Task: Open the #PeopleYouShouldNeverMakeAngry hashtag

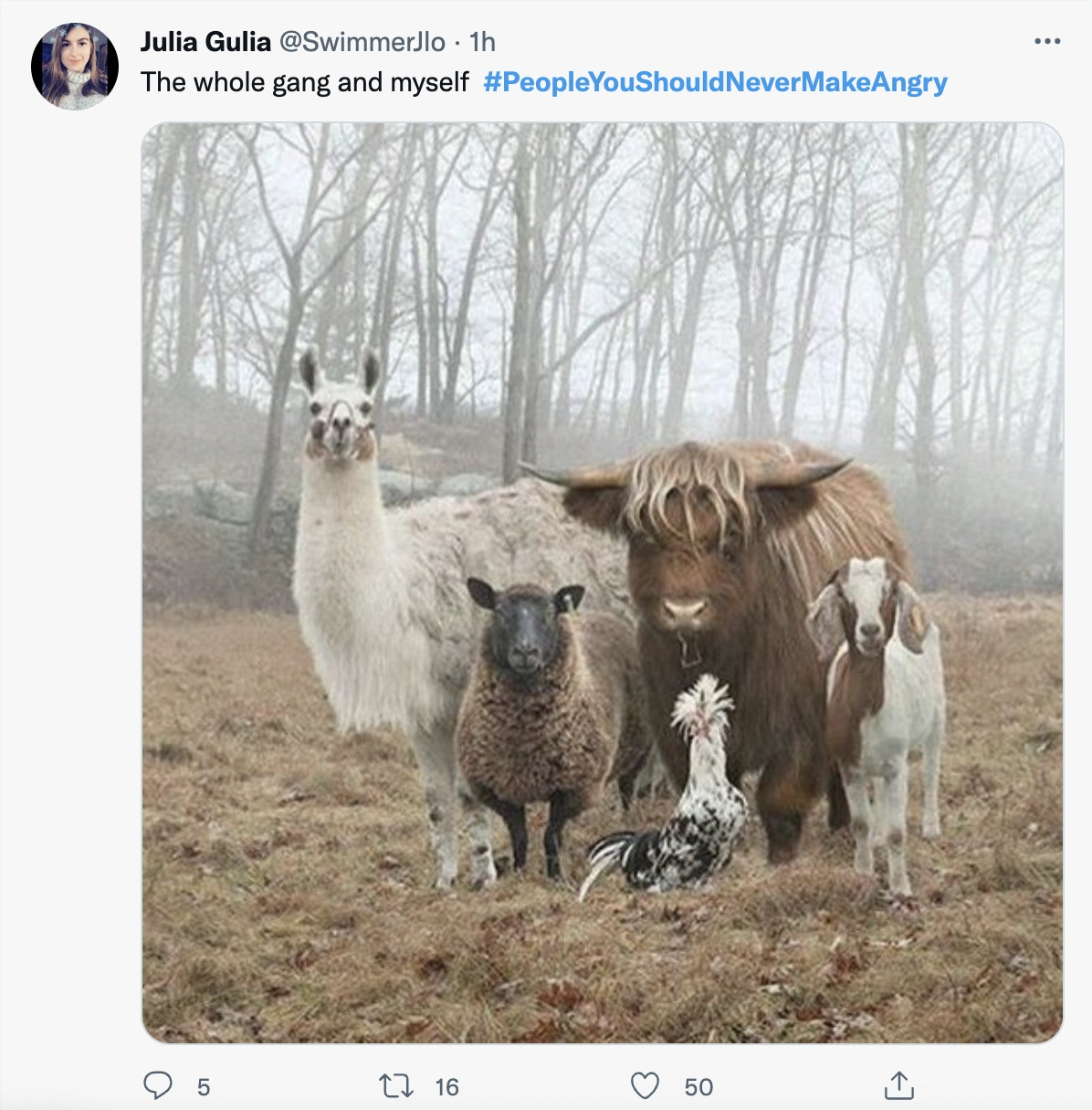Action: [715, 82]
